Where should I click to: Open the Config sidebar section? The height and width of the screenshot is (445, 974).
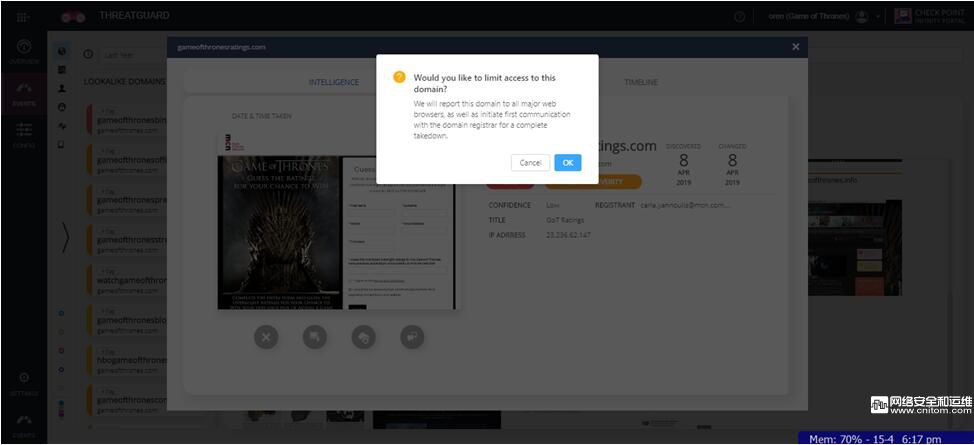(x=24, y=135)
